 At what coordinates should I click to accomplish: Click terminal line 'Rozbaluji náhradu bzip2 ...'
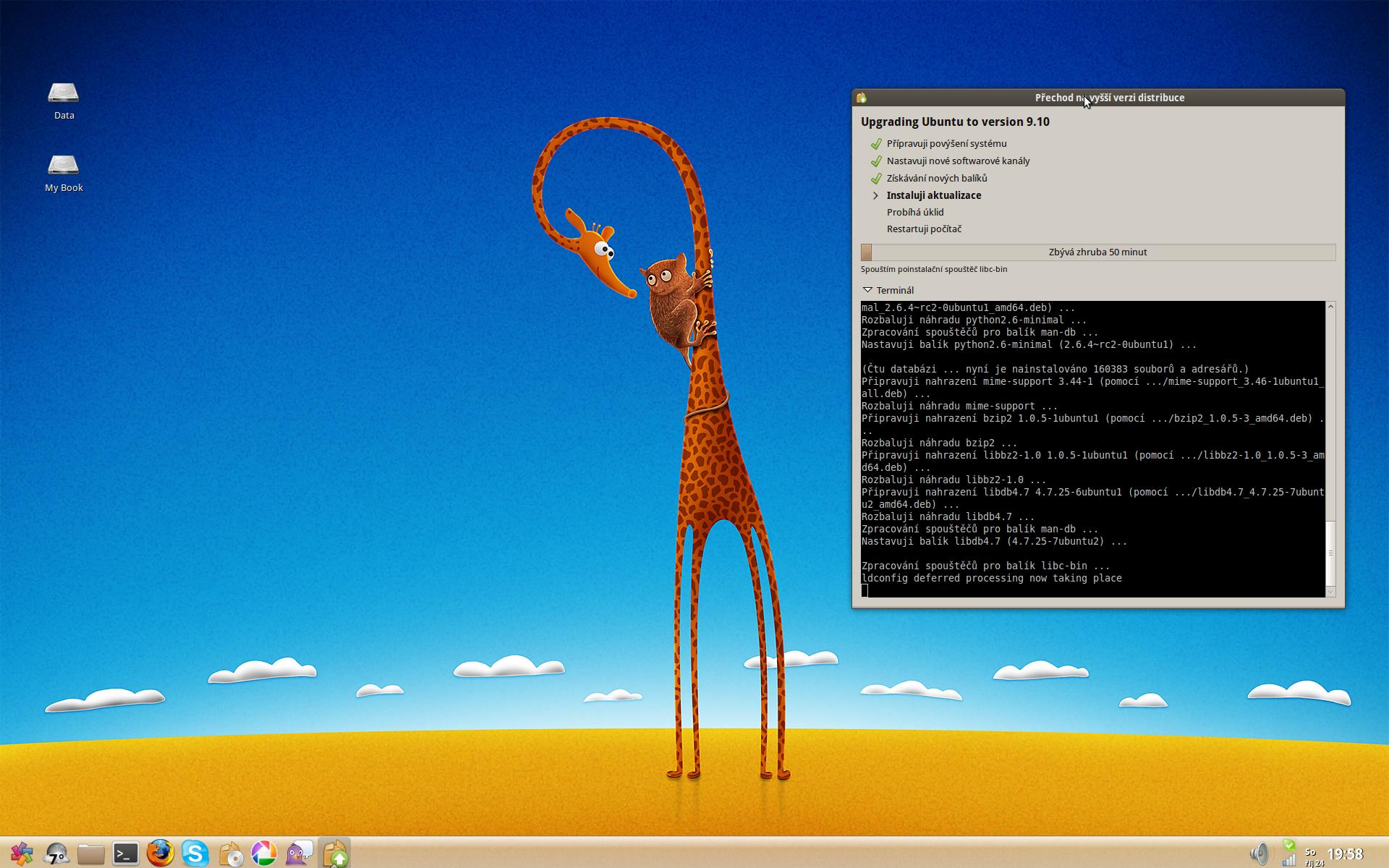click(940, 443)
